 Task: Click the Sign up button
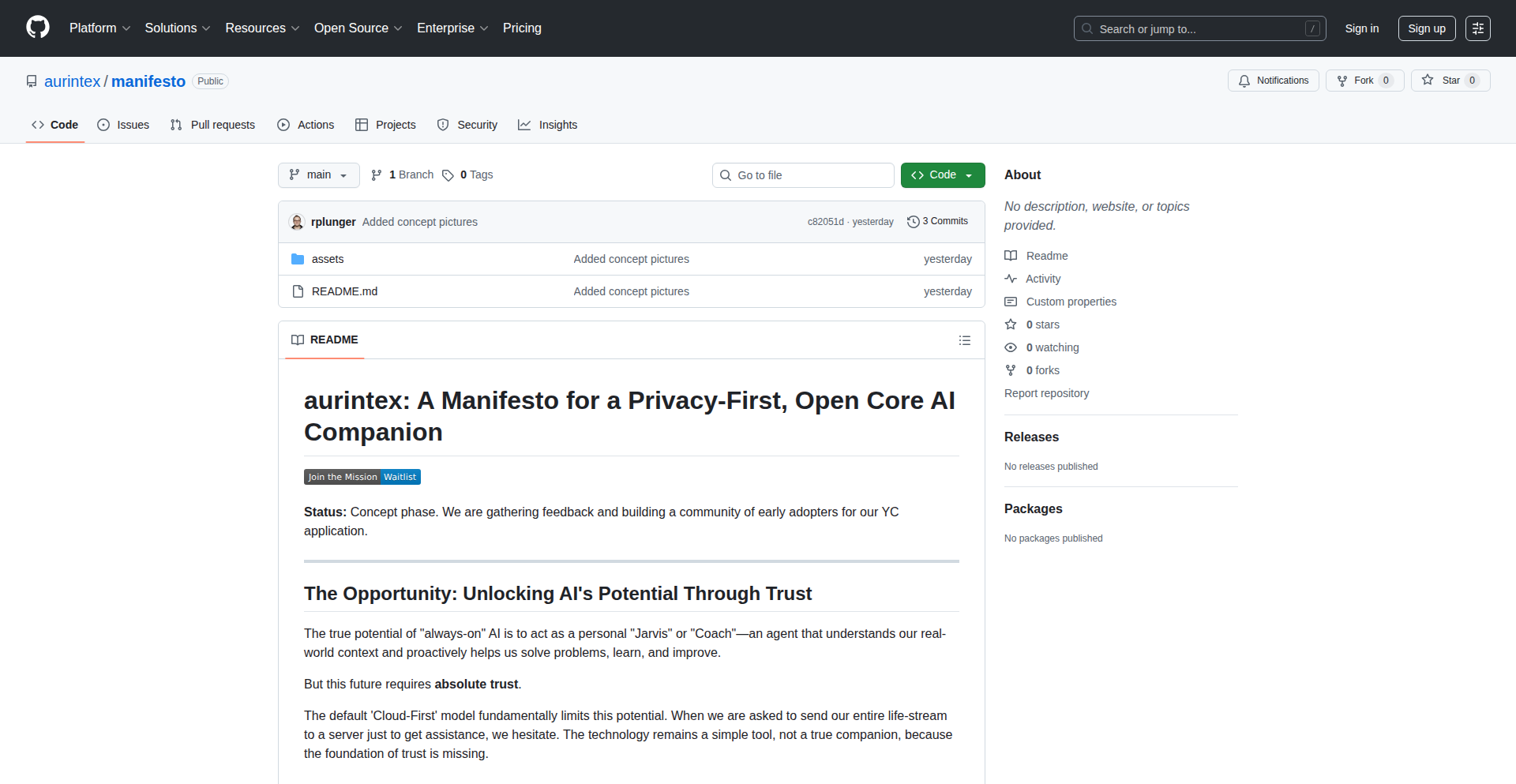click(1427, 28)
